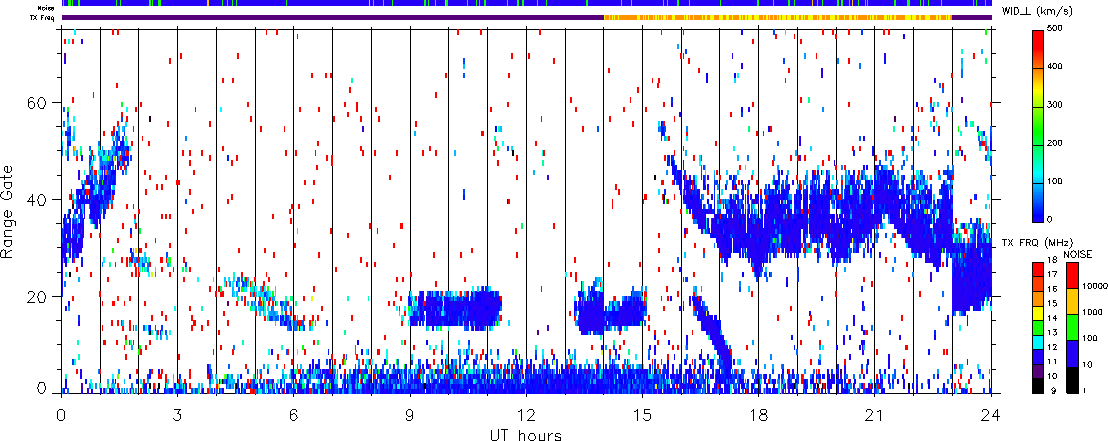The width and height of the screenshot is (1108, 441).
Task: Click the Noise strip above the plot
Action: pos(526,4)
